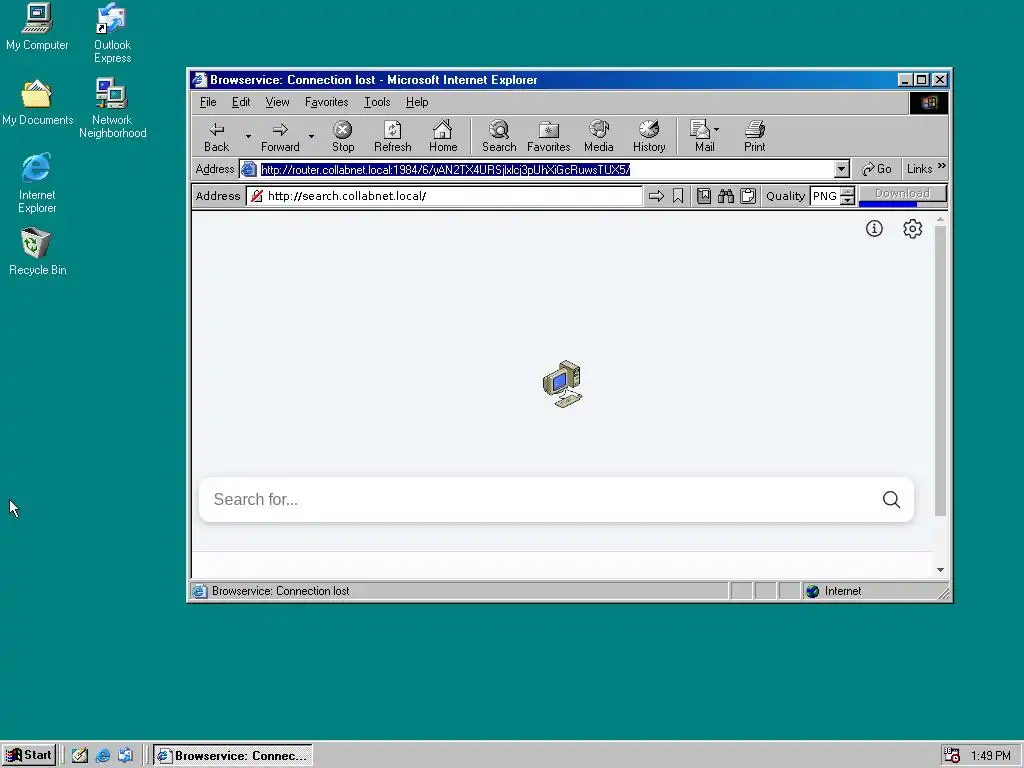The image size is (1024, 768).
Task: Click the binoculars find icon
Action: click(x=726, y=196)
